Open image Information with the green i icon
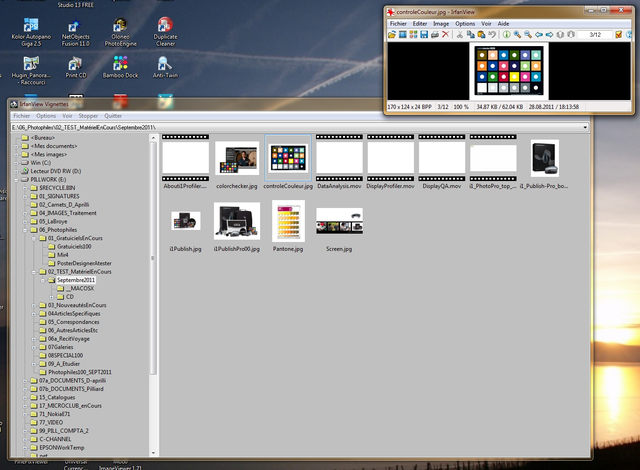 click(x=506, y=34)
